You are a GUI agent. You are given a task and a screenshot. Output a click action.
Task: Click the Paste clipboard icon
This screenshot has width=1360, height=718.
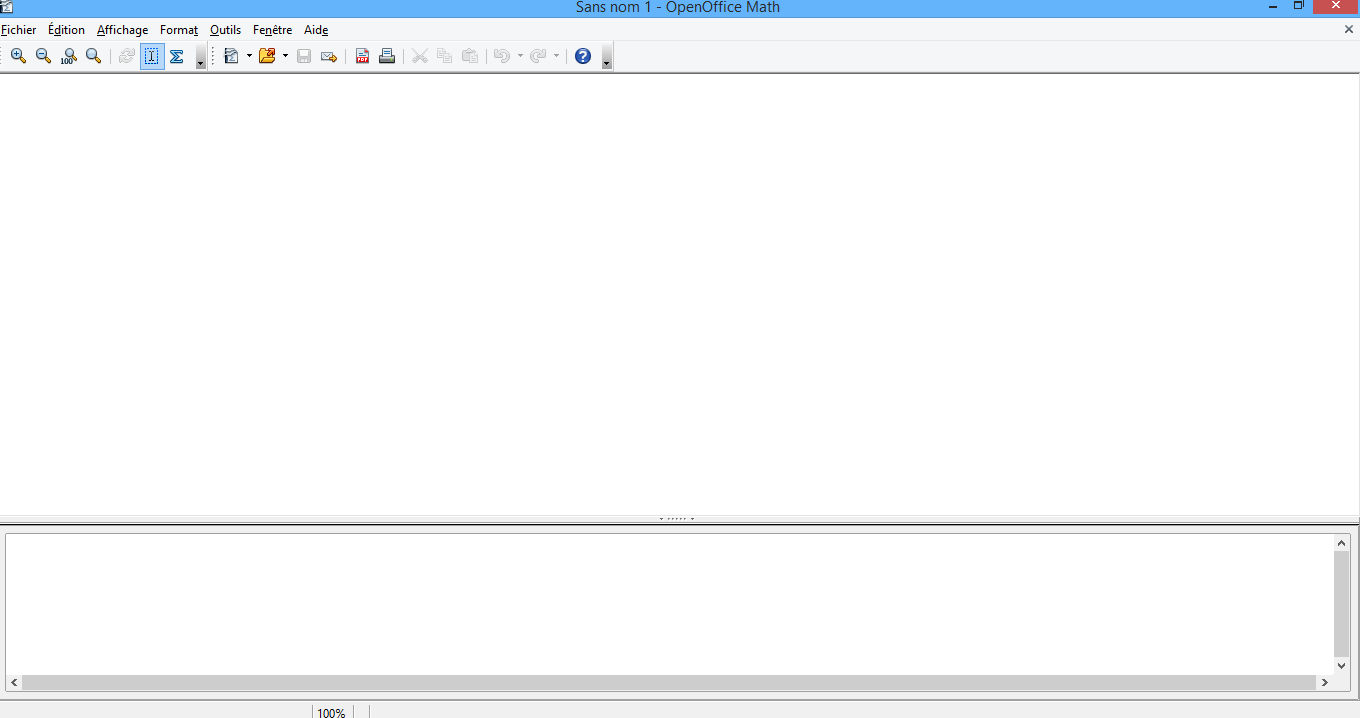(x=470, y=56)
